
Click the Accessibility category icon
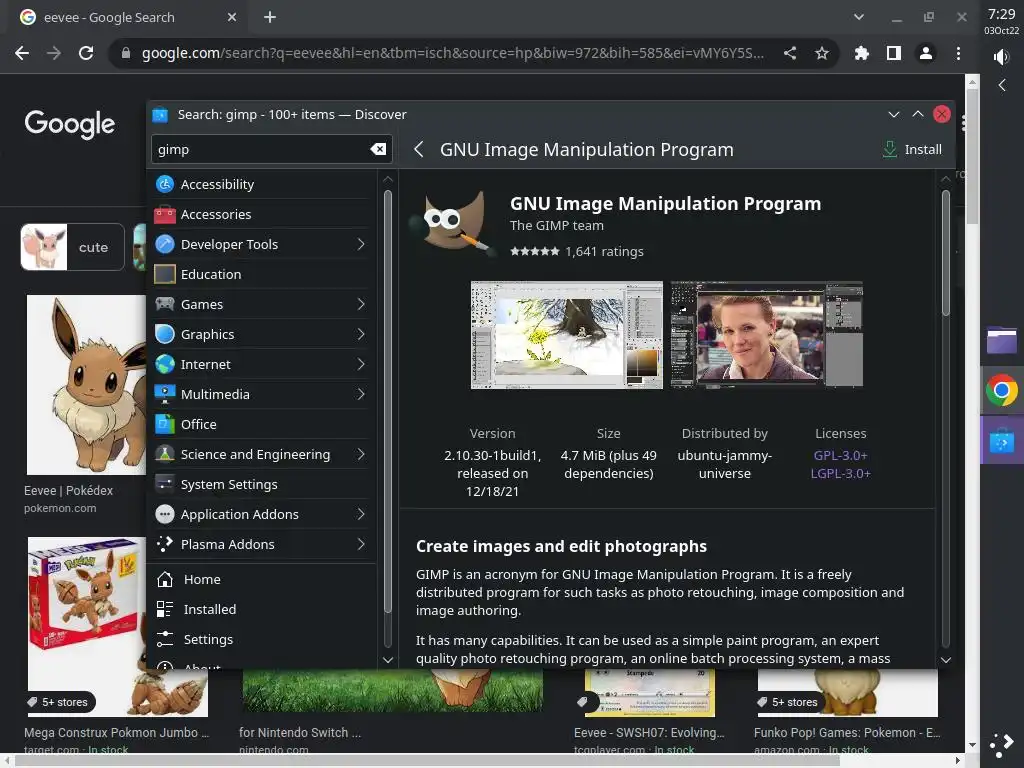click(x=165, y=184)
